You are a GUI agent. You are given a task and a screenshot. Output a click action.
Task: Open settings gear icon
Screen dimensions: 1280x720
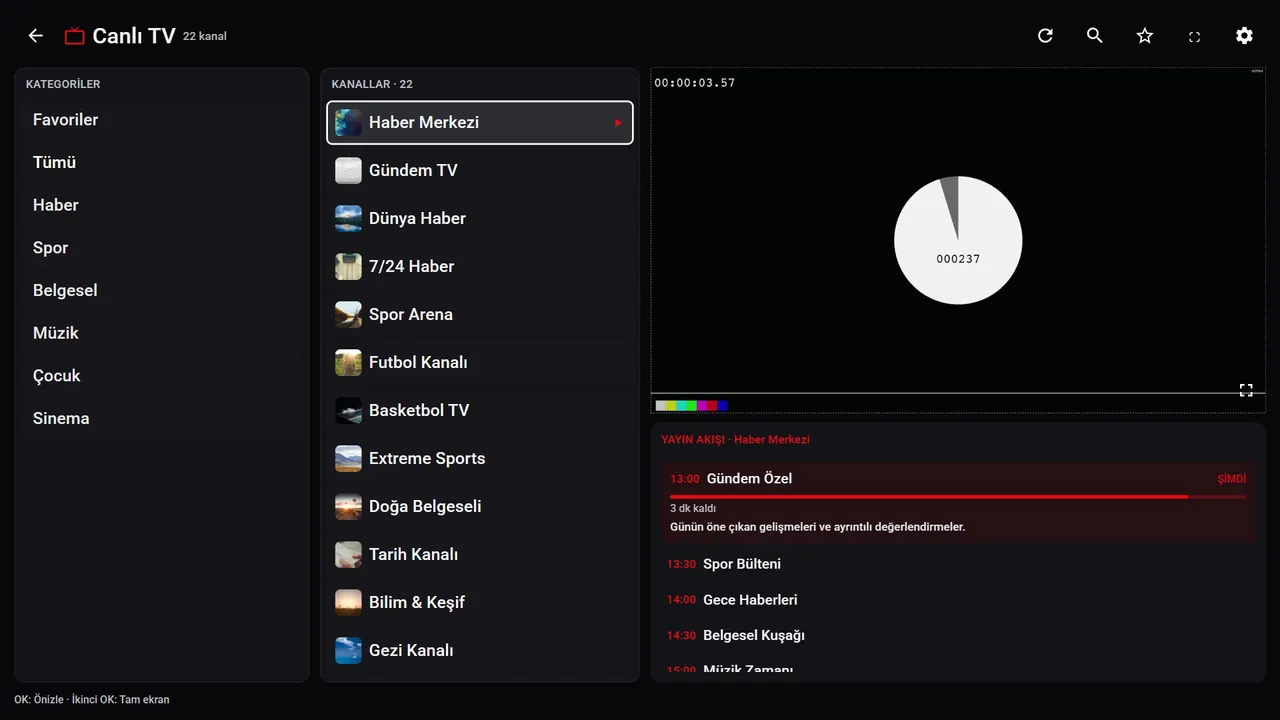1244,36
